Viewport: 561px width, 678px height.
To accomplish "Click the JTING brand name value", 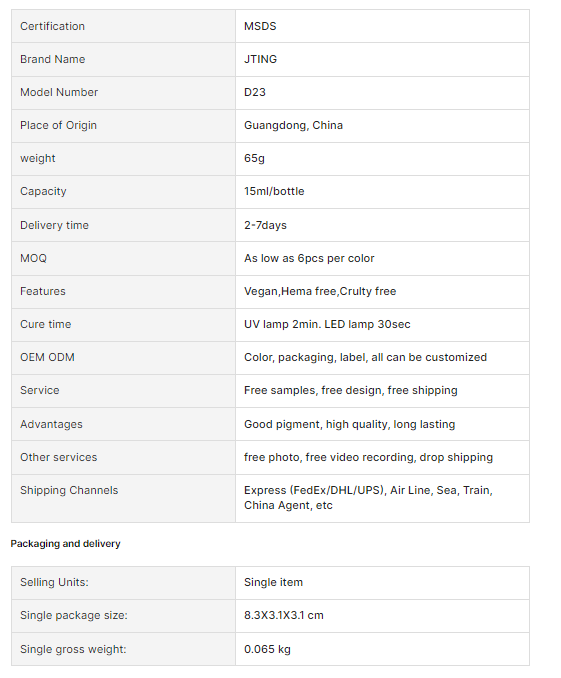I will click(x=260, y=59).
